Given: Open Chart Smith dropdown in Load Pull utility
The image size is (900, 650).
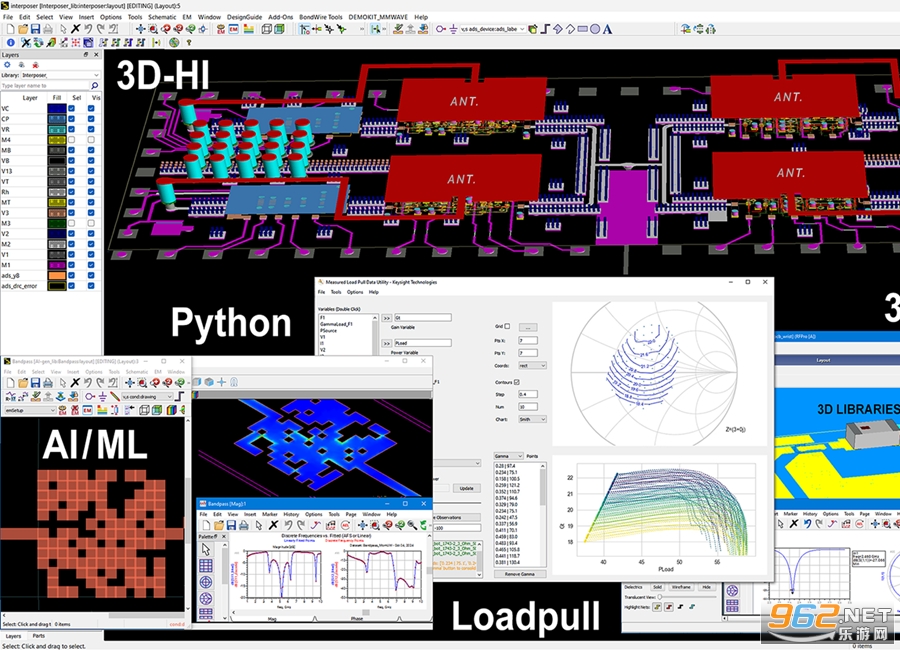Looking at the screenshot, I should [532, 419].
